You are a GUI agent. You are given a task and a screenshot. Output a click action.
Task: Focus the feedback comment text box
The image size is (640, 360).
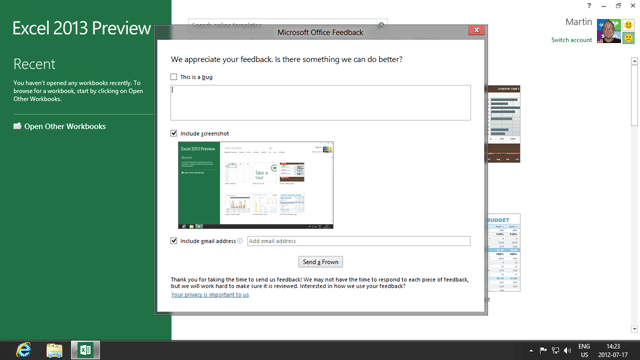[320, 103]
